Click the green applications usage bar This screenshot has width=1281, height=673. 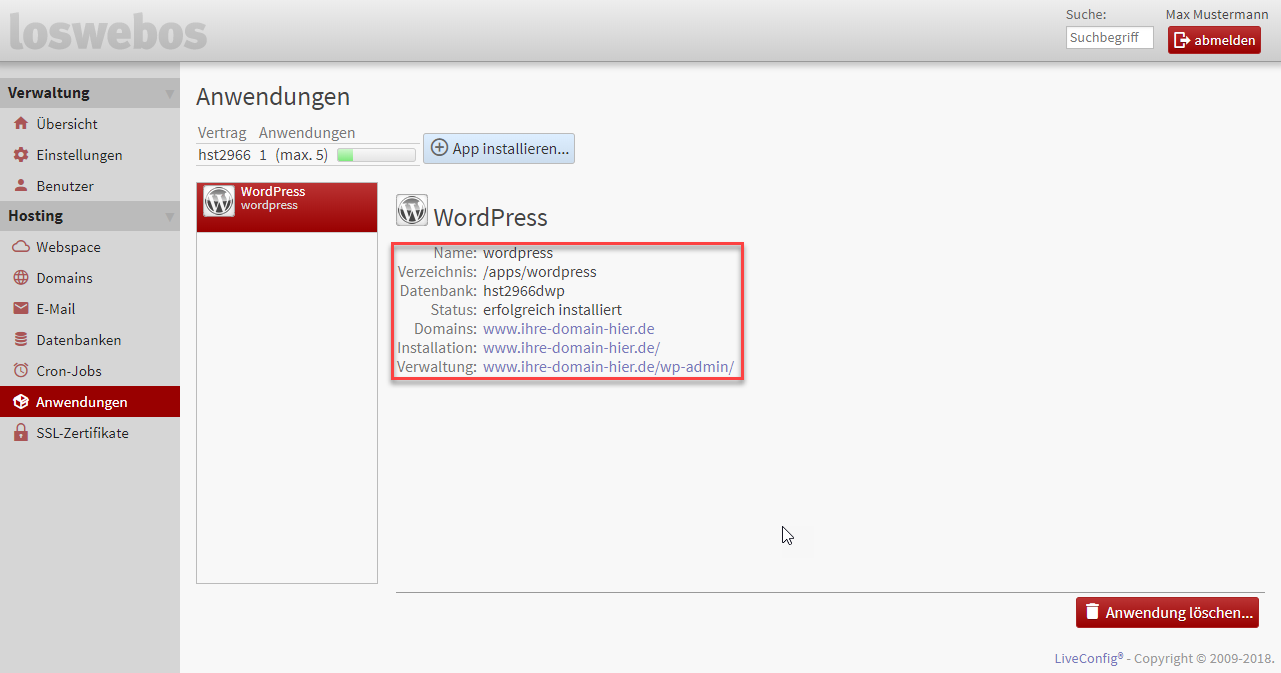(376, 155)
